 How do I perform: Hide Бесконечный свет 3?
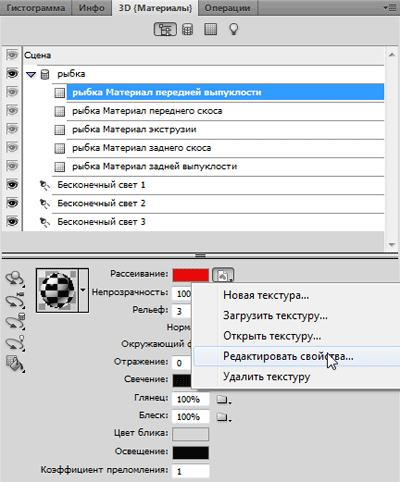click(12, 221)
